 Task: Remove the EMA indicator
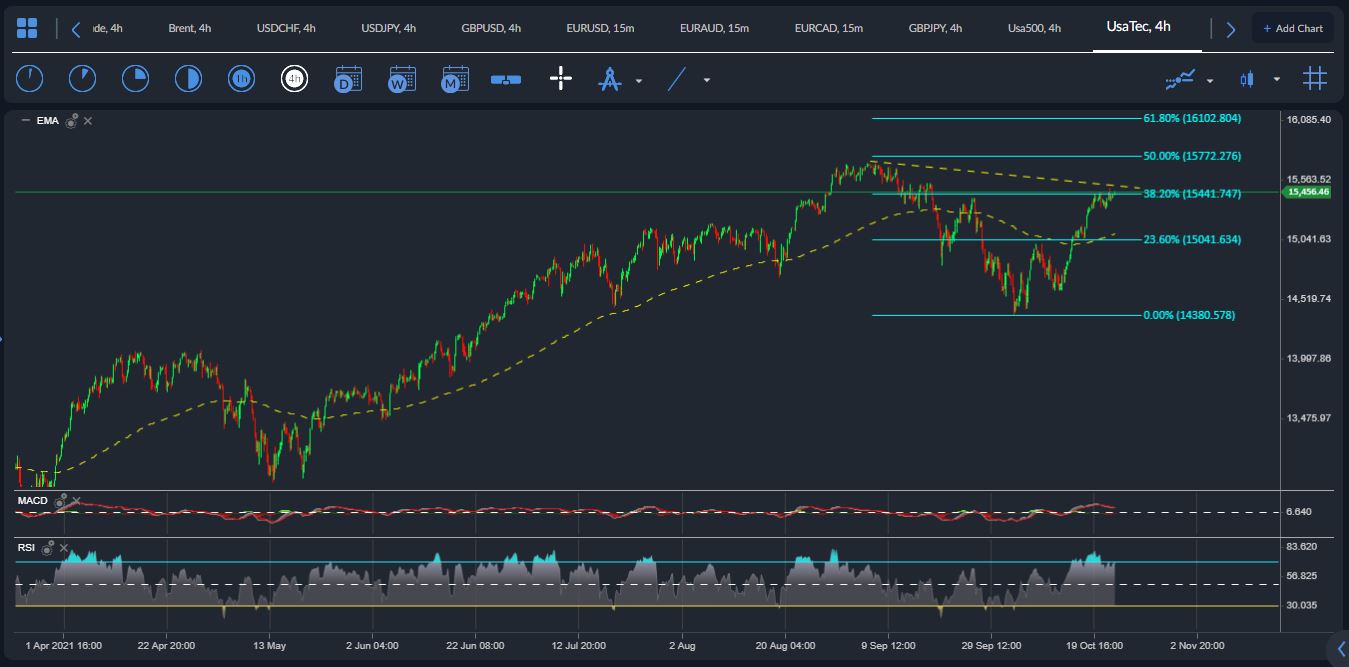tap(88, 120)
